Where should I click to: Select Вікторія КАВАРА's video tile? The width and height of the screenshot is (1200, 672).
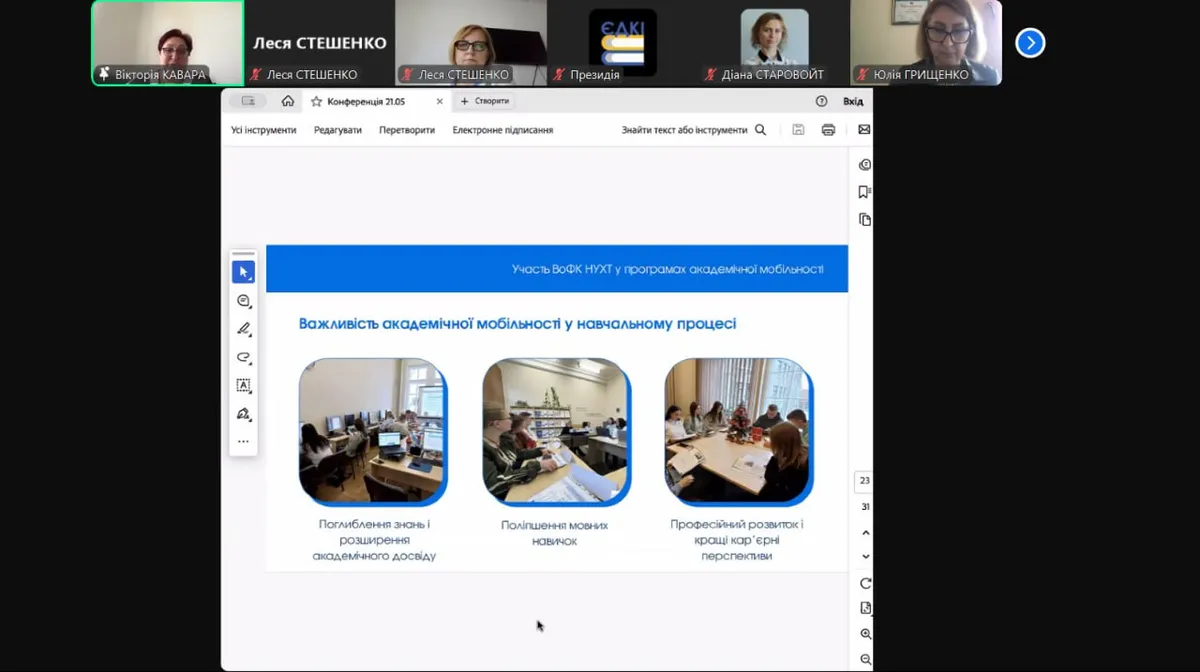coord(168,43)
